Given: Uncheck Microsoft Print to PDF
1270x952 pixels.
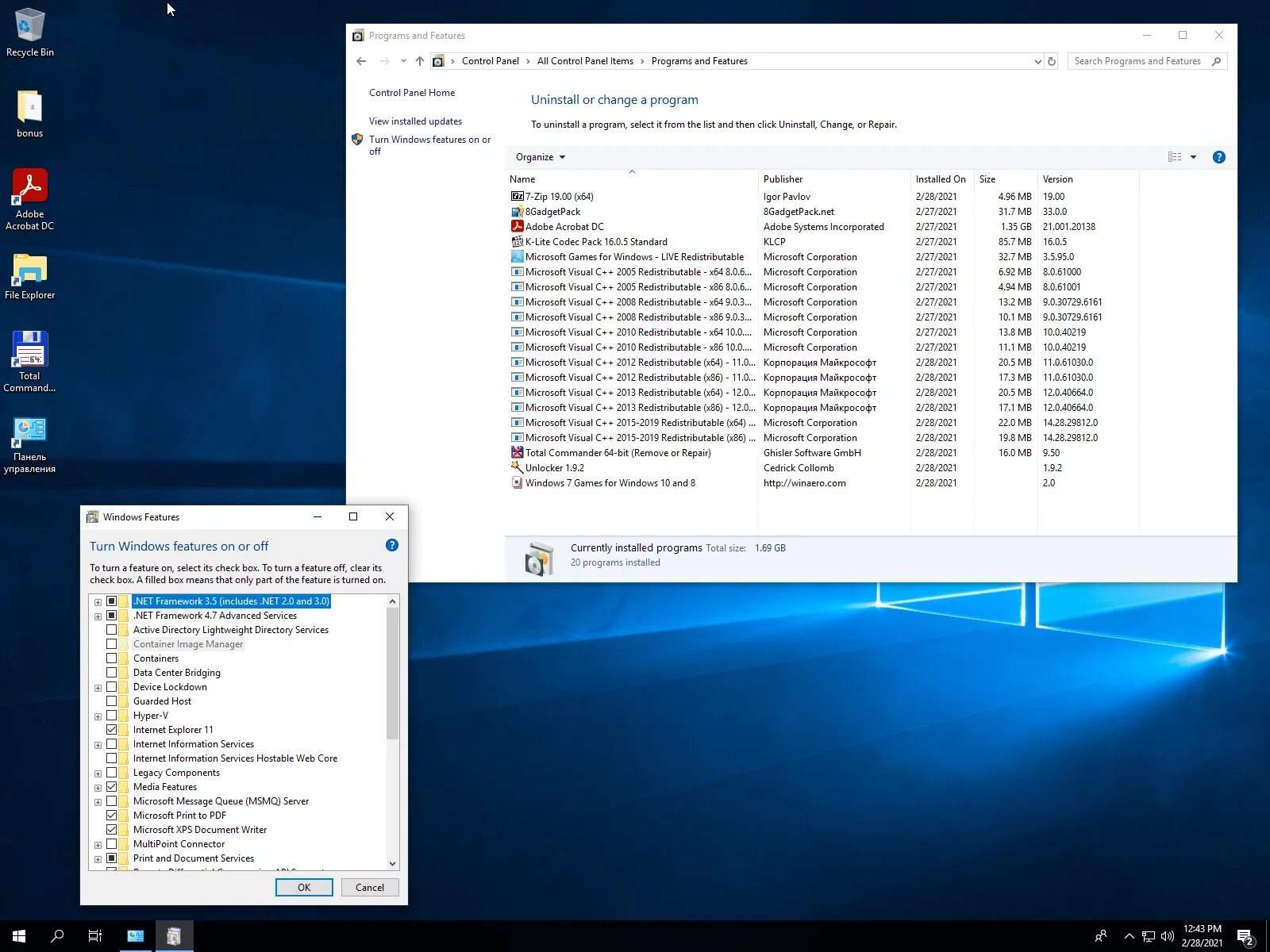Looking at the screenshot, I should click(112, 816).
